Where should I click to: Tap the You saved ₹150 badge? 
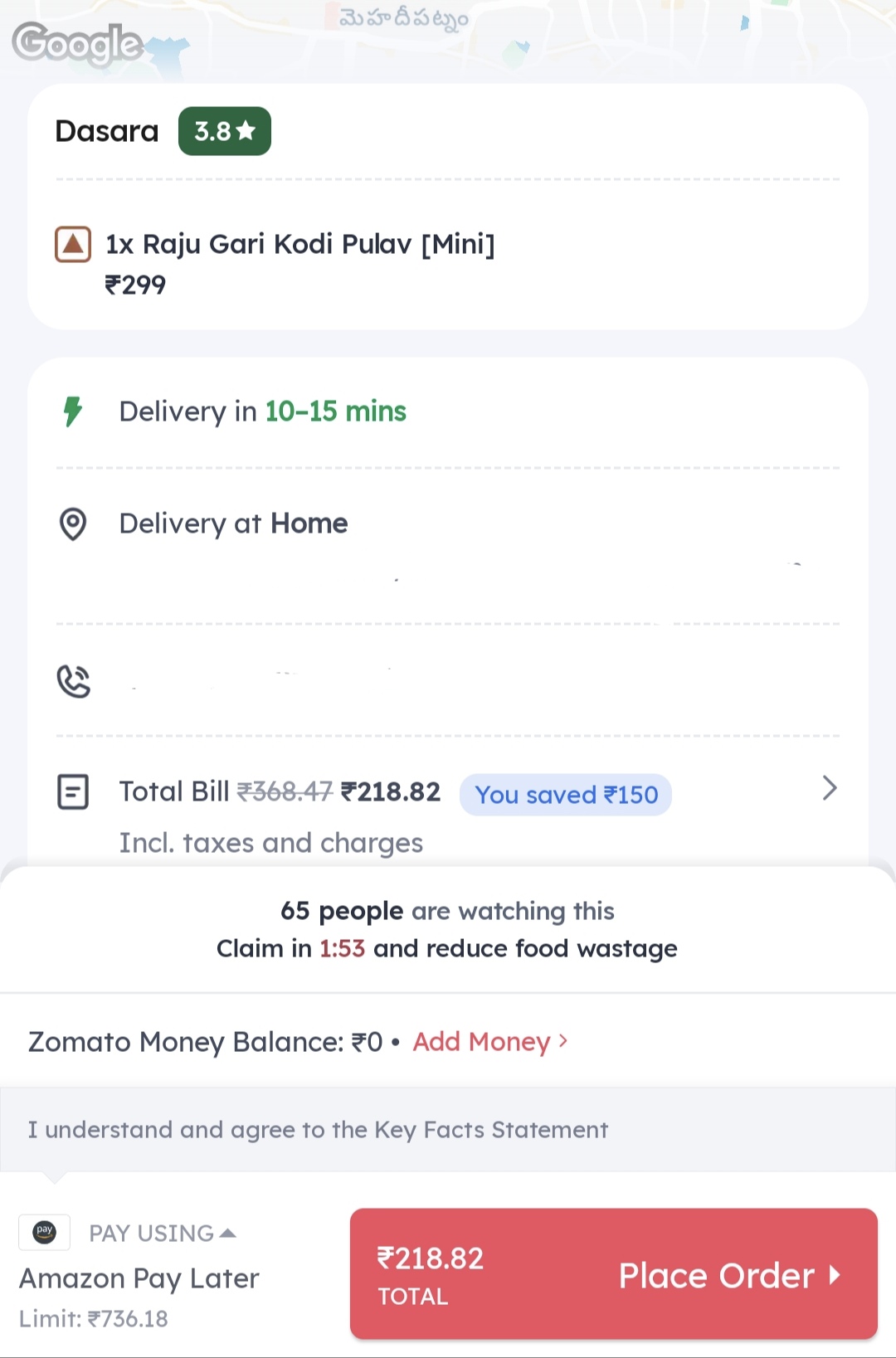pyautogui.click(x=566, y=795)
